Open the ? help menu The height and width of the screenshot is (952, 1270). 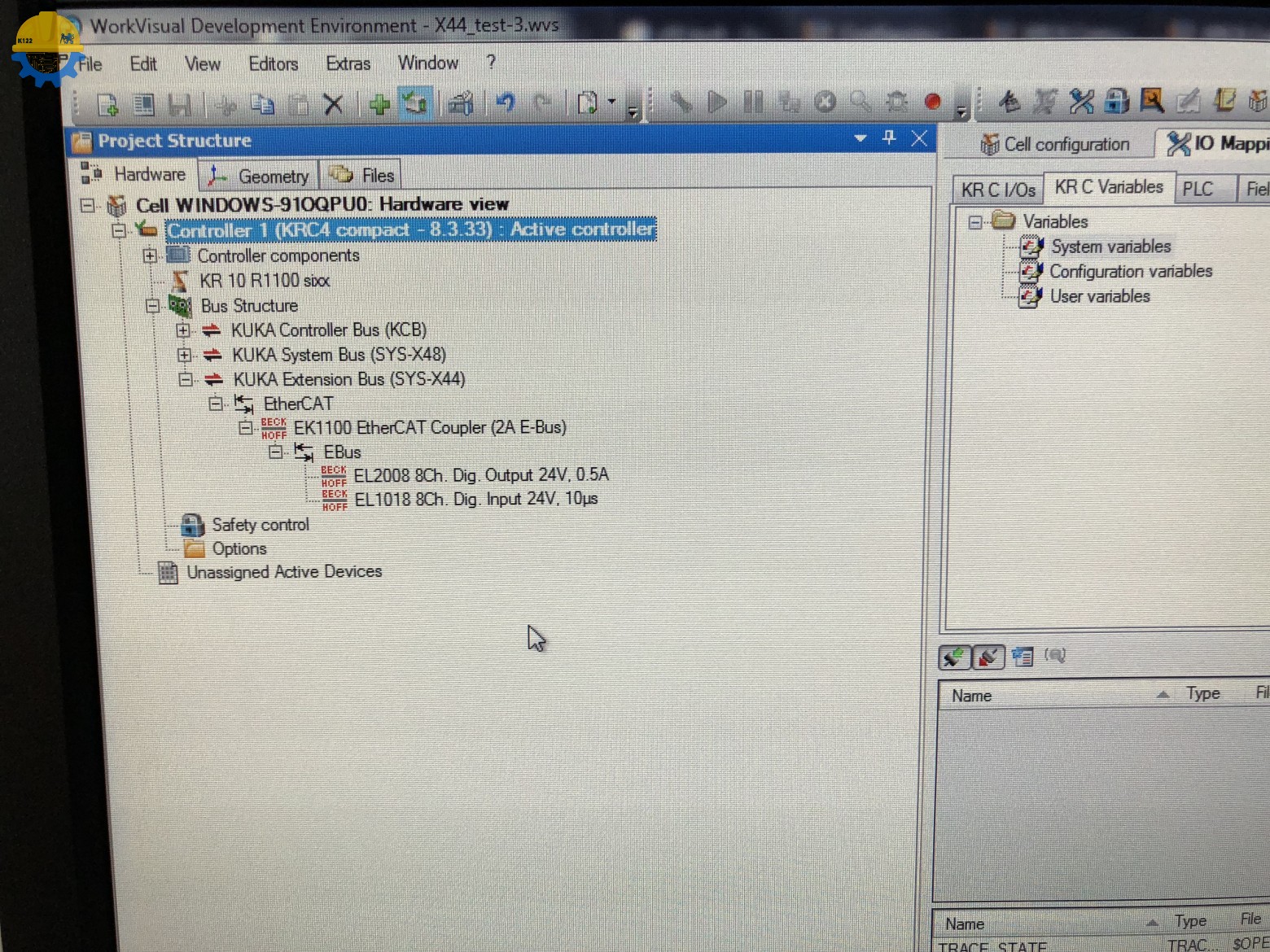(x=491, y=62)
